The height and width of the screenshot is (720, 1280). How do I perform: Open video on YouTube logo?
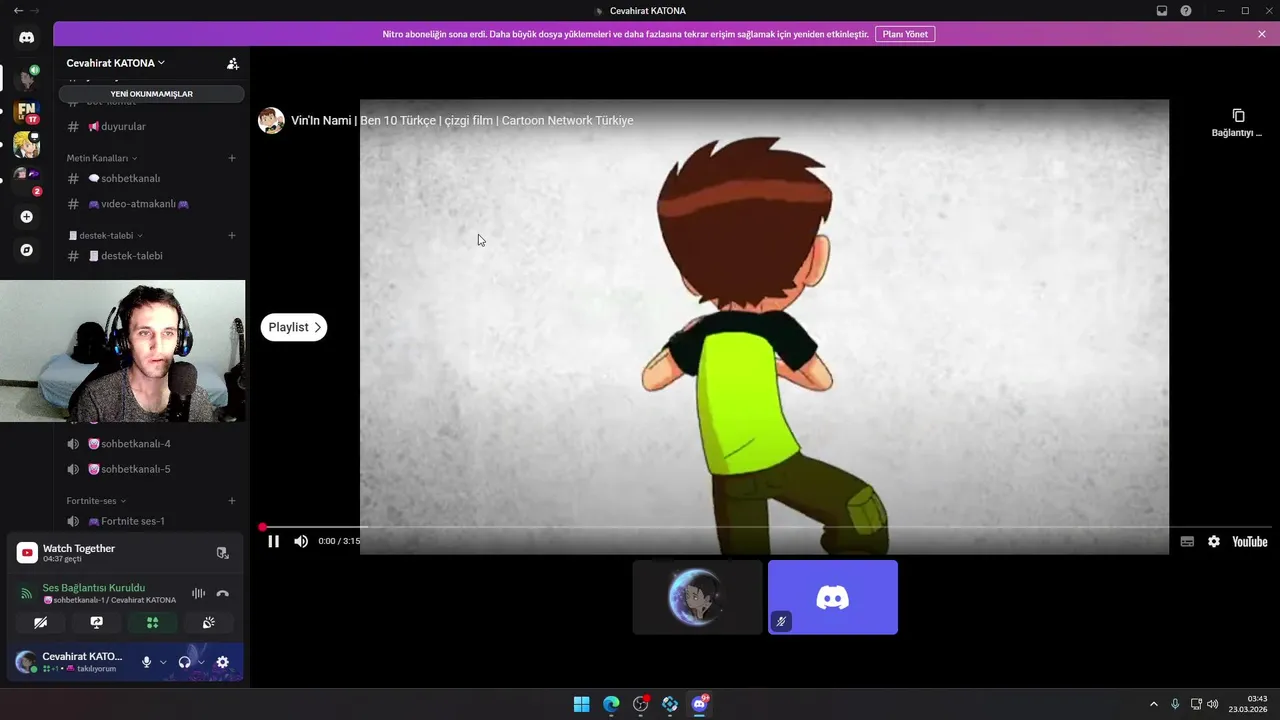click(1249, 541)
